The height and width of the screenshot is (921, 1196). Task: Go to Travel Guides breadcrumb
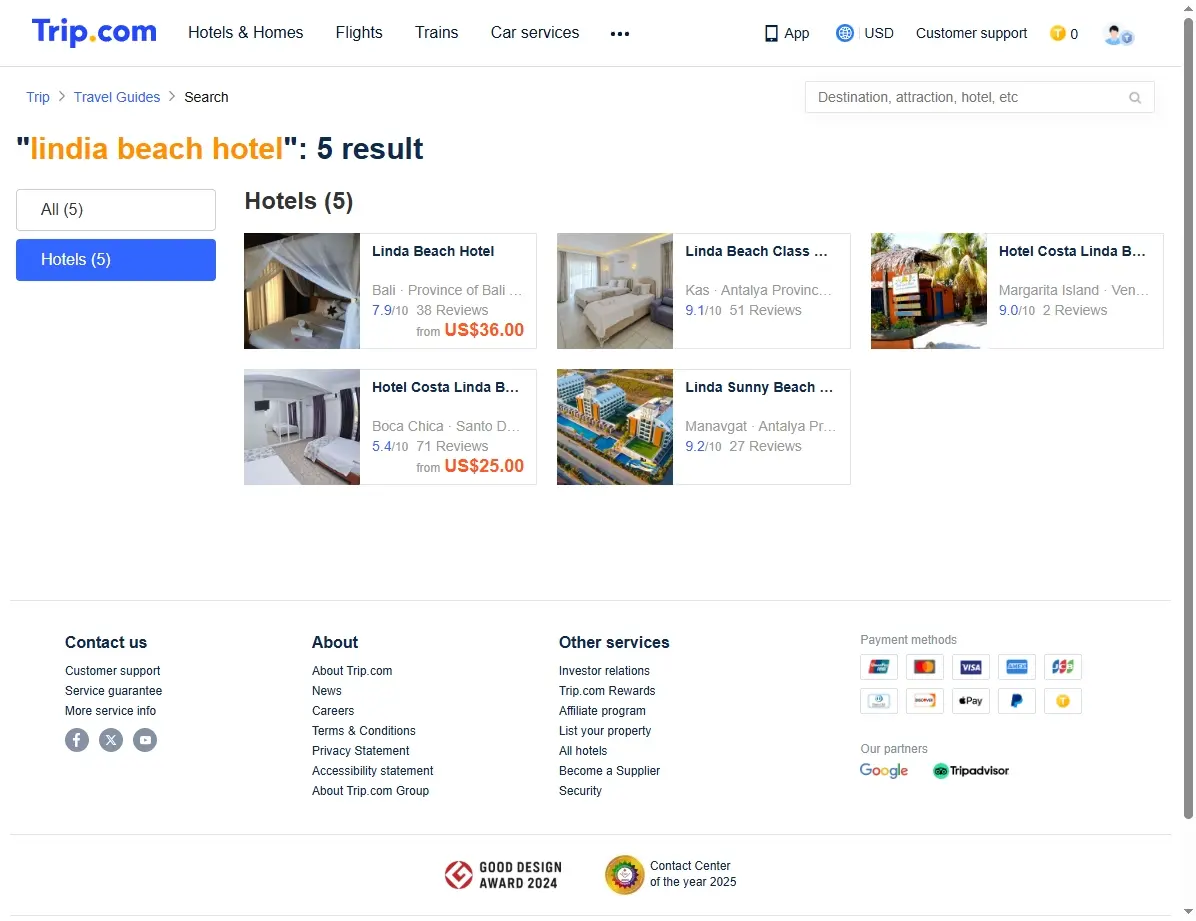(x=117, y=97)
